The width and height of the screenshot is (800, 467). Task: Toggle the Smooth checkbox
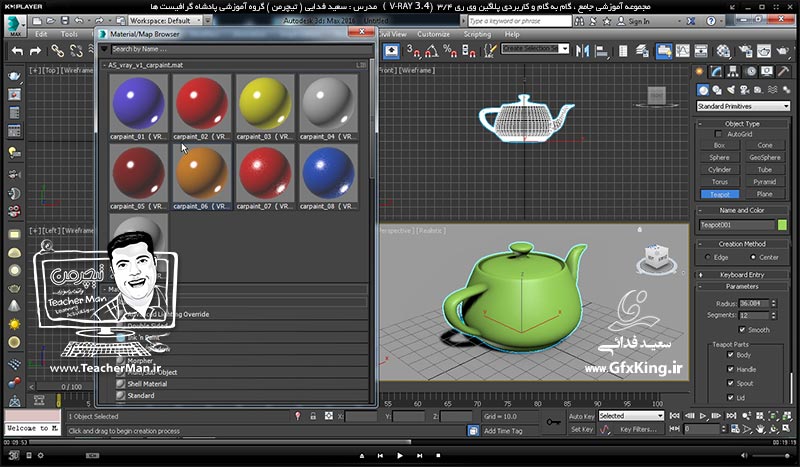742,330
